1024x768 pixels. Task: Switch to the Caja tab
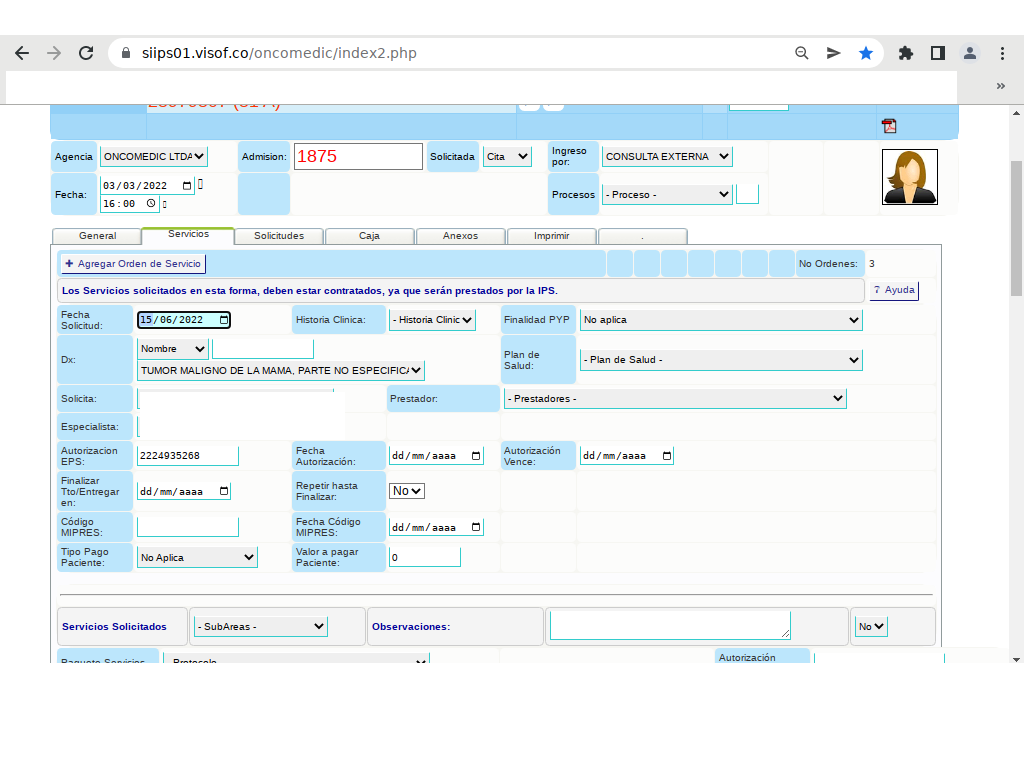[369, 236]
